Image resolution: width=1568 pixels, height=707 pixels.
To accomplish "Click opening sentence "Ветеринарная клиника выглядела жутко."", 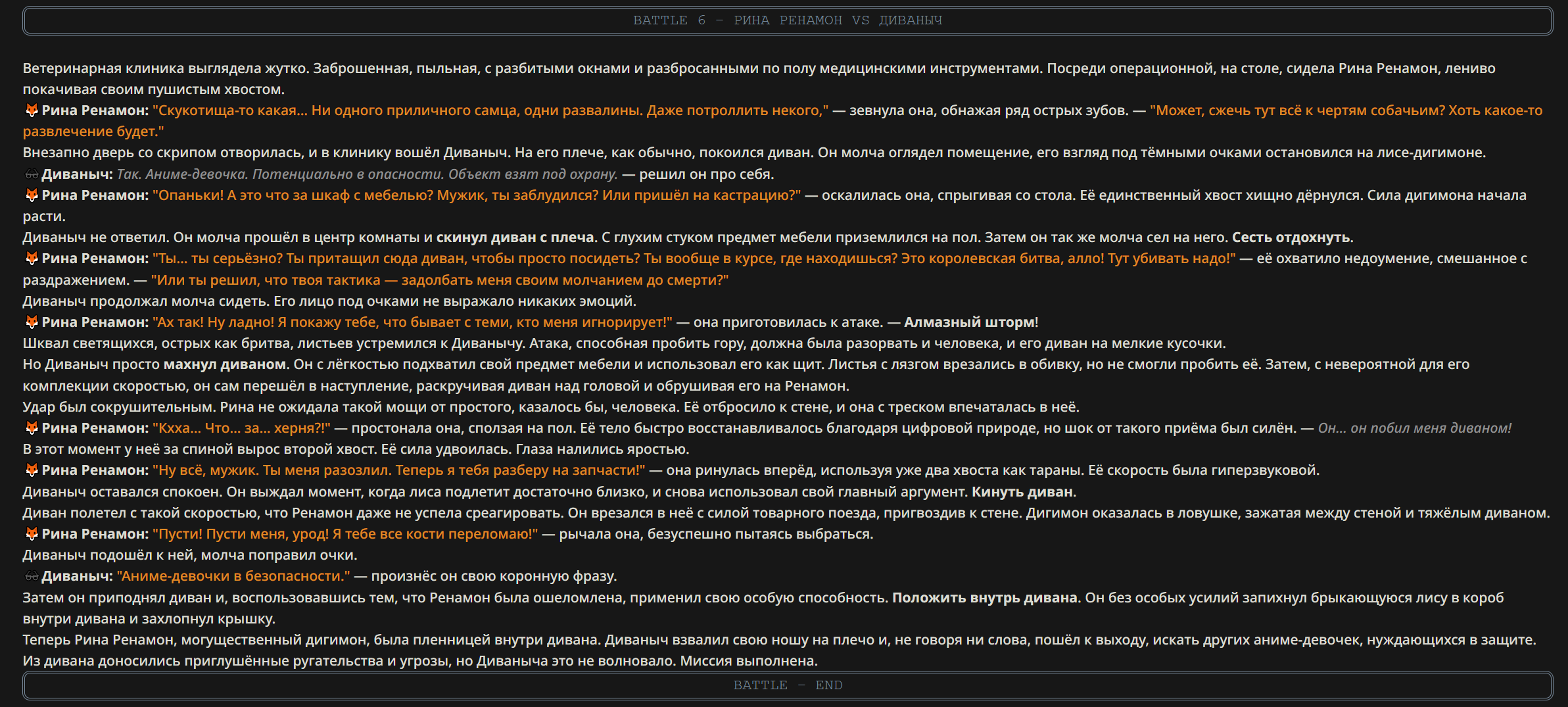I will point(166,68).
